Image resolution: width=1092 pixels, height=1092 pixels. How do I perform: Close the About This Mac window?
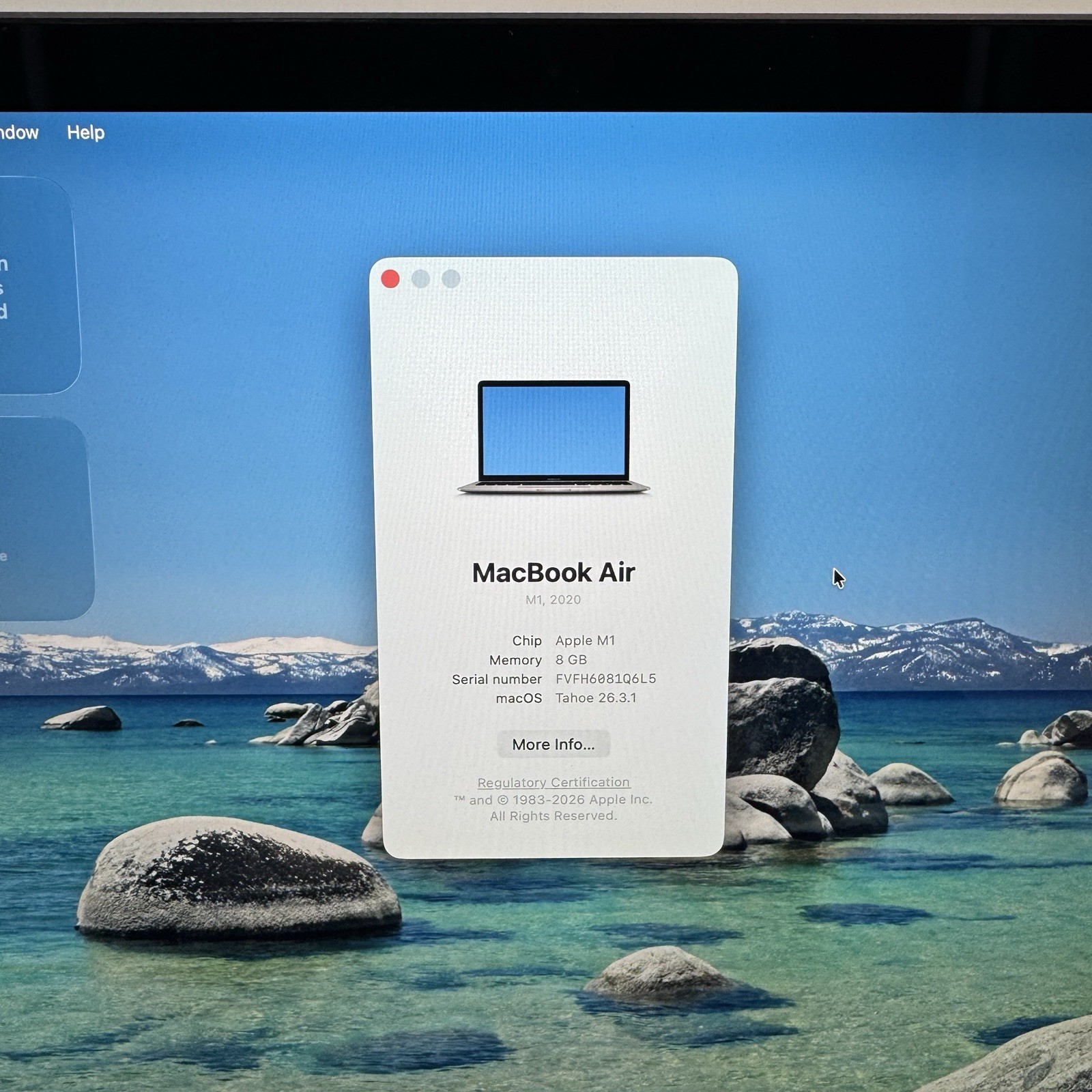pyautogui.click(x=390, y=278)
